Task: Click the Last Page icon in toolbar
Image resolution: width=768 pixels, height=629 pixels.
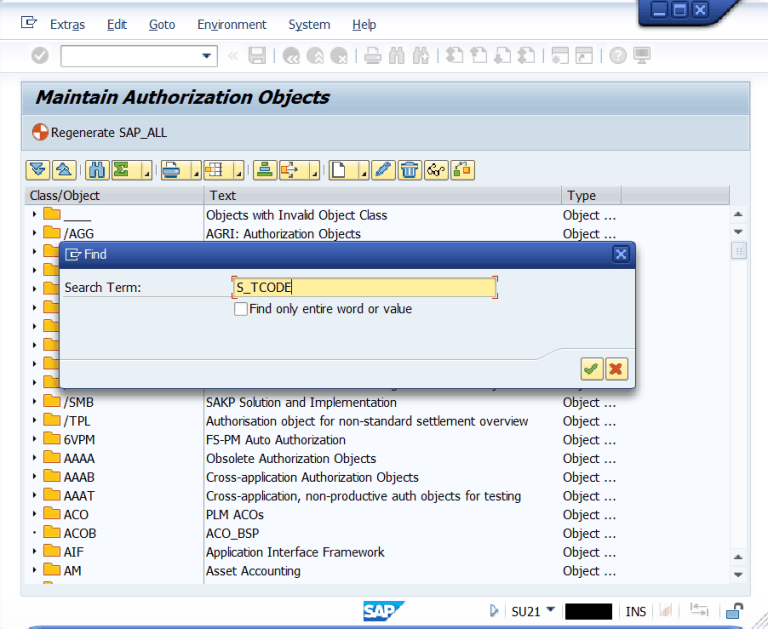Action: [x=527, y=55]
